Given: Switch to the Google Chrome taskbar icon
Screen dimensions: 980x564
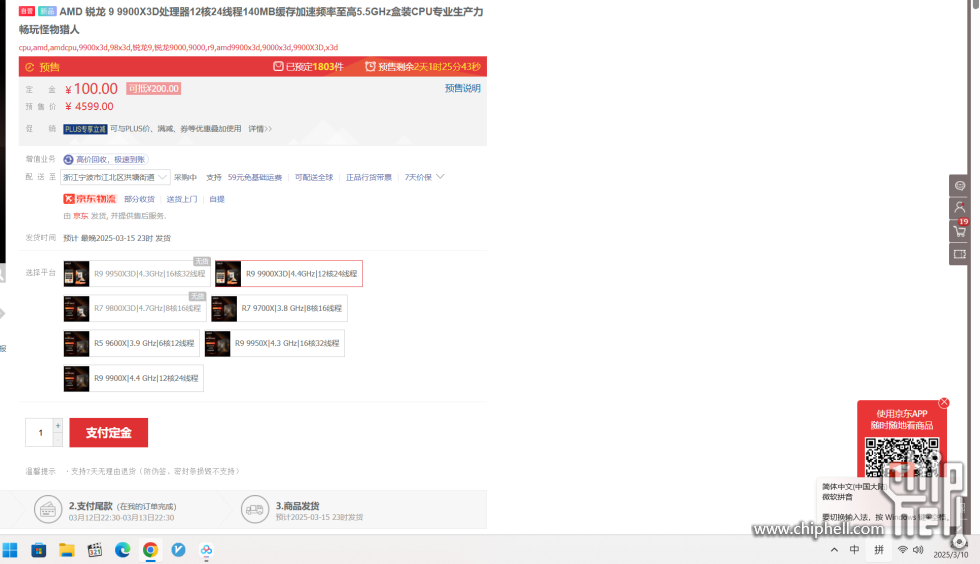Looking at the screenshot, I should coord(151,550).
